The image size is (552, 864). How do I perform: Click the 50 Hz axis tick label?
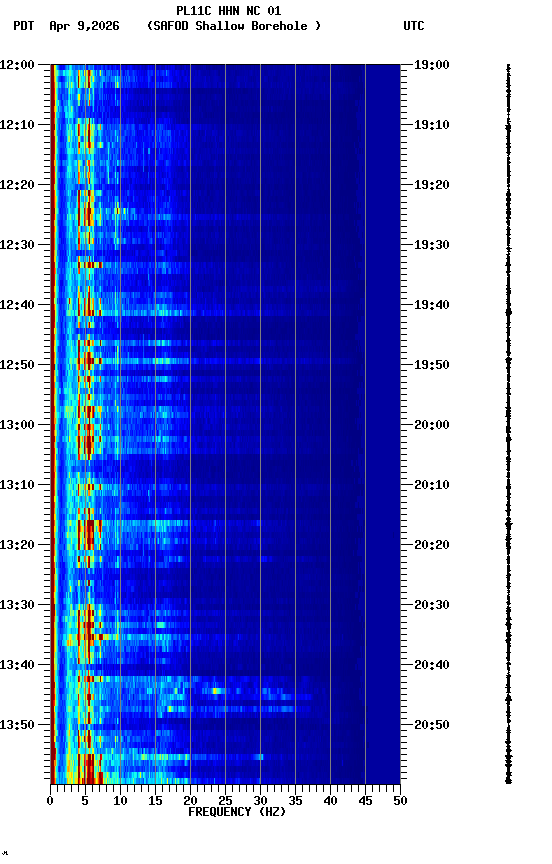point(400,801)
